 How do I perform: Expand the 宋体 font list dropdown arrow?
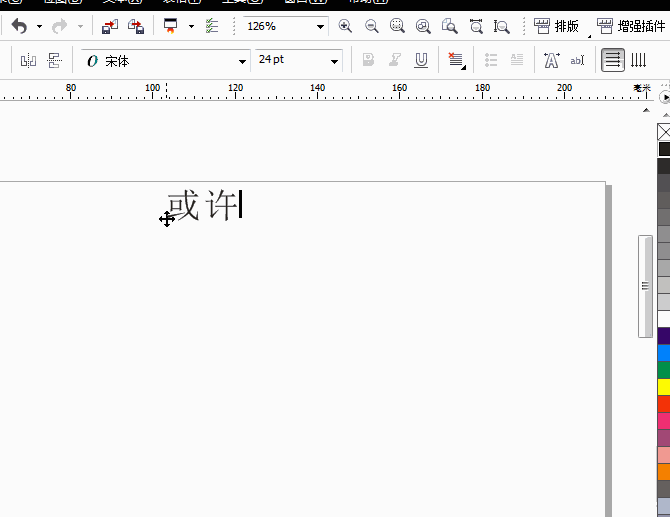pos(242,62)
